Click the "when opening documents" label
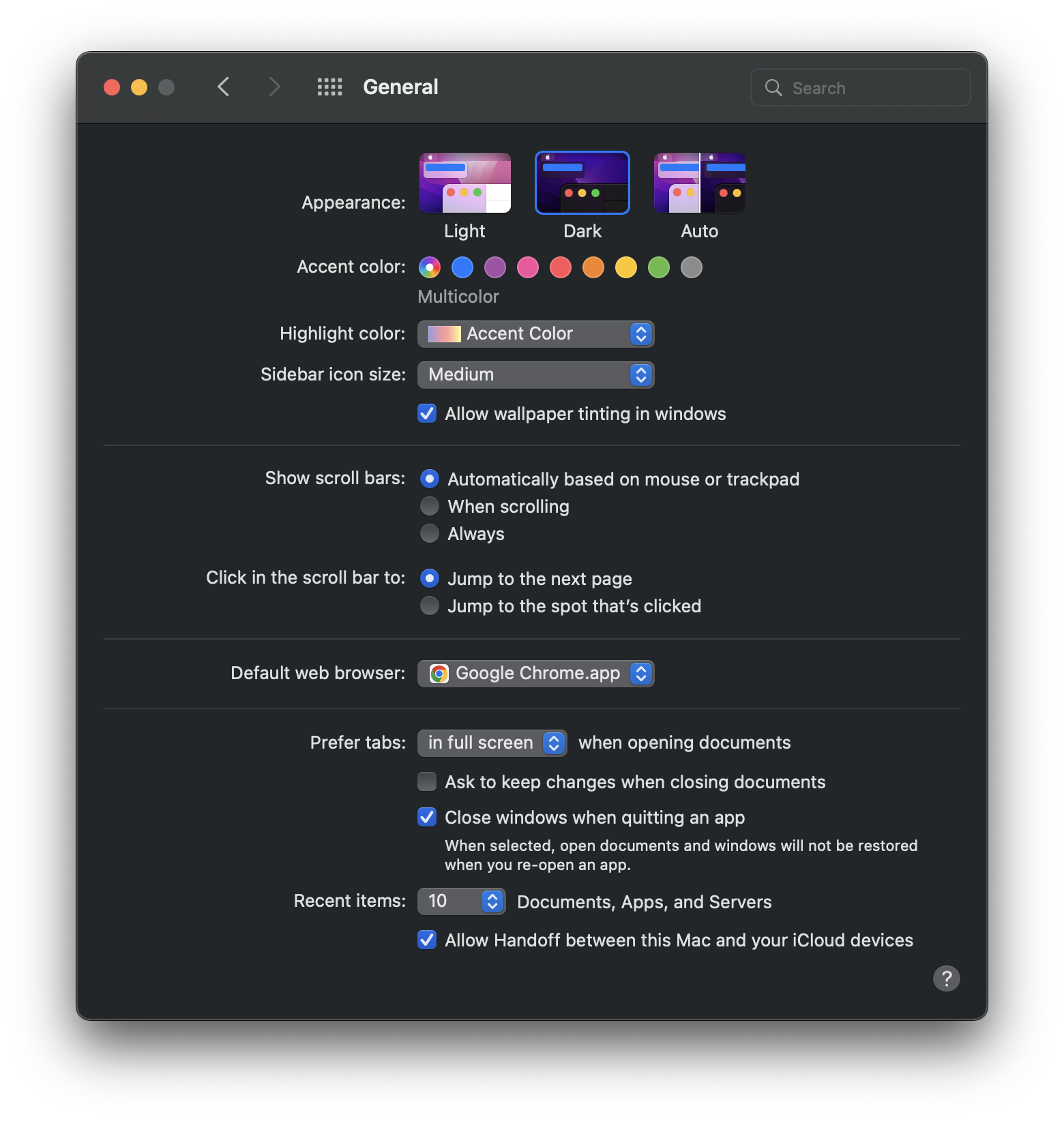 pos(685,743)
